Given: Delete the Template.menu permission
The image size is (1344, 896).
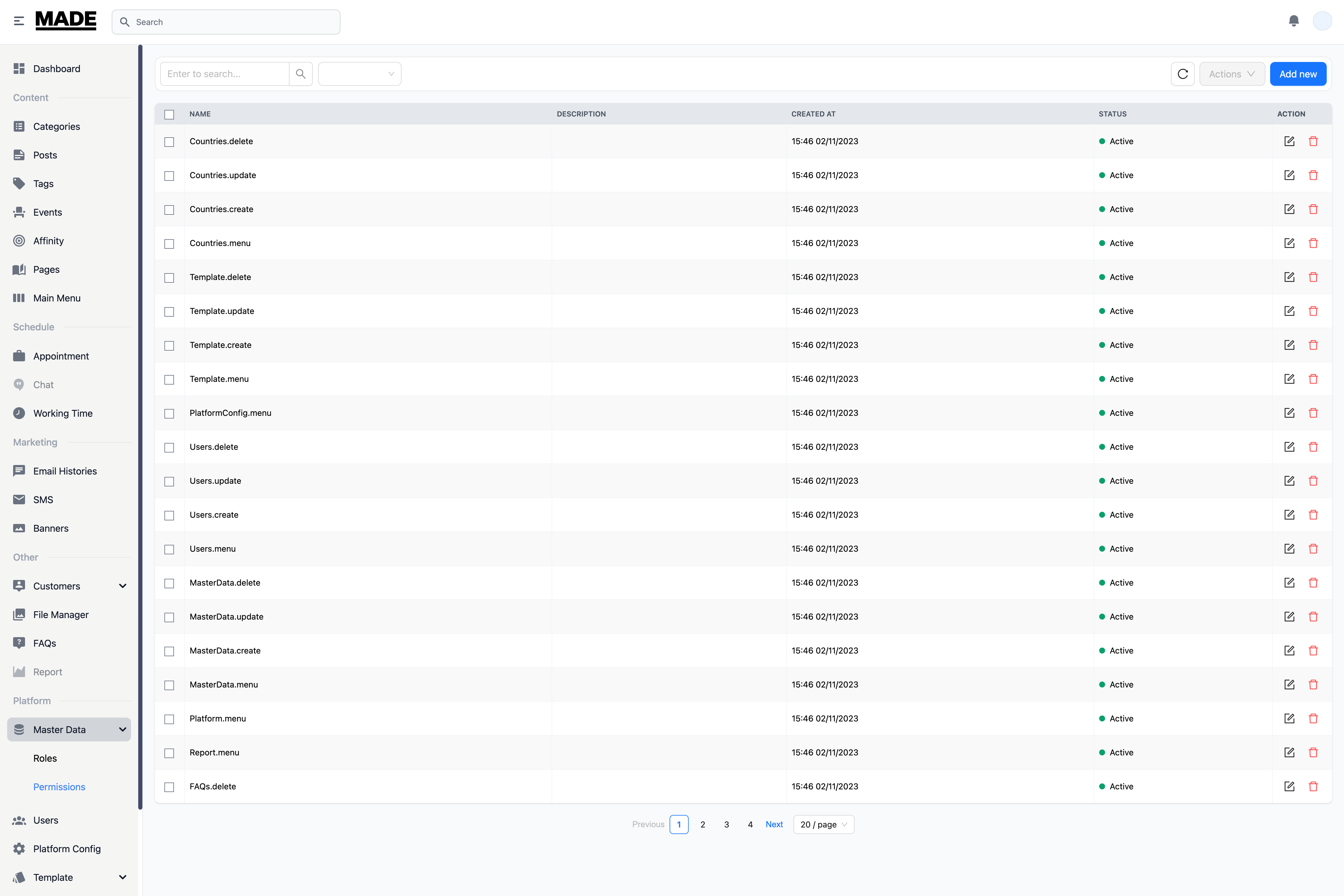Looking at the screenshot, I should coord(1313,379).
